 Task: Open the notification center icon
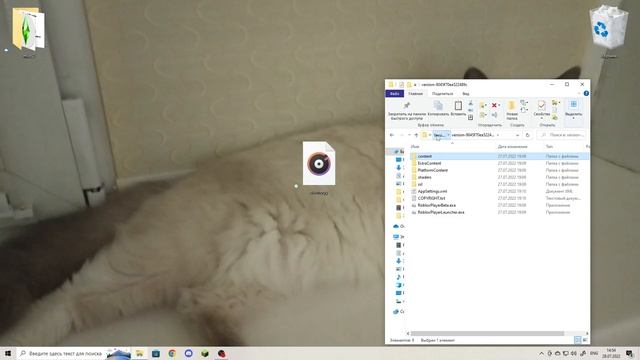tap(629, 353)
